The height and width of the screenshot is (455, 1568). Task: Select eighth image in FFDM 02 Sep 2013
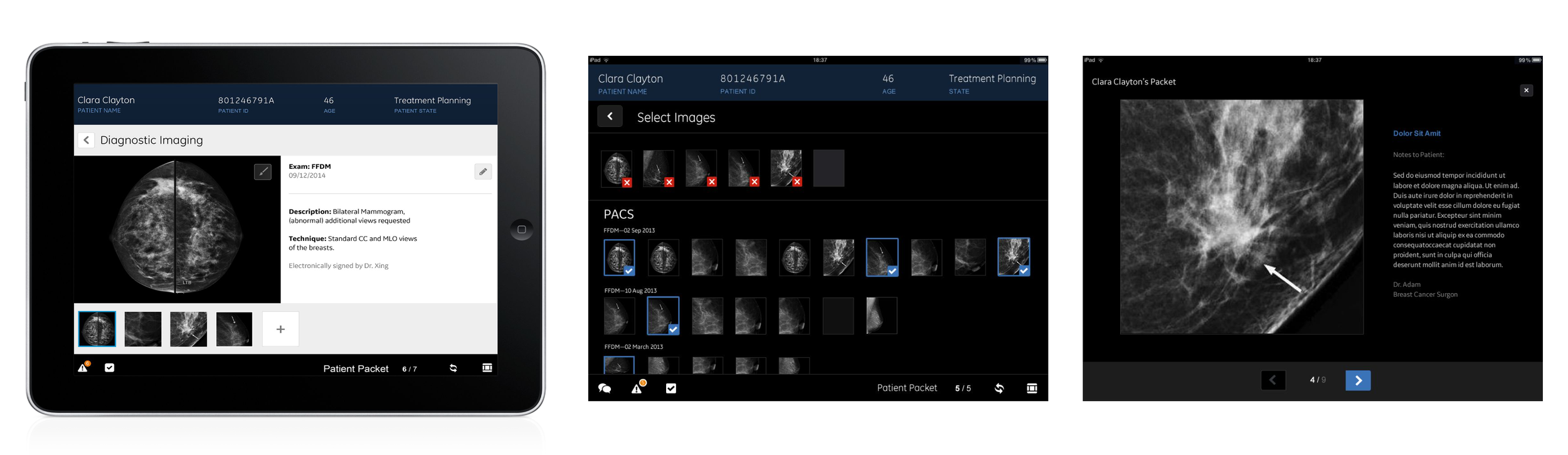(x=926, y=257)
